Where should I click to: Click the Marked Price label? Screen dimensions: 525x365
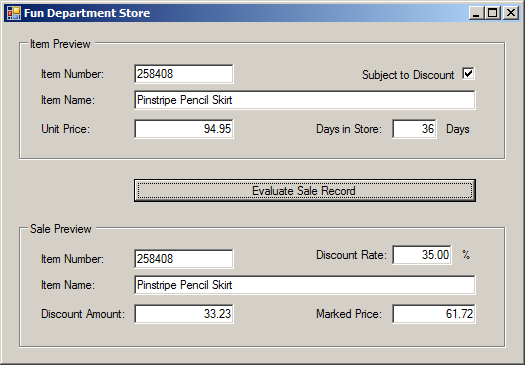coord(349,314)
